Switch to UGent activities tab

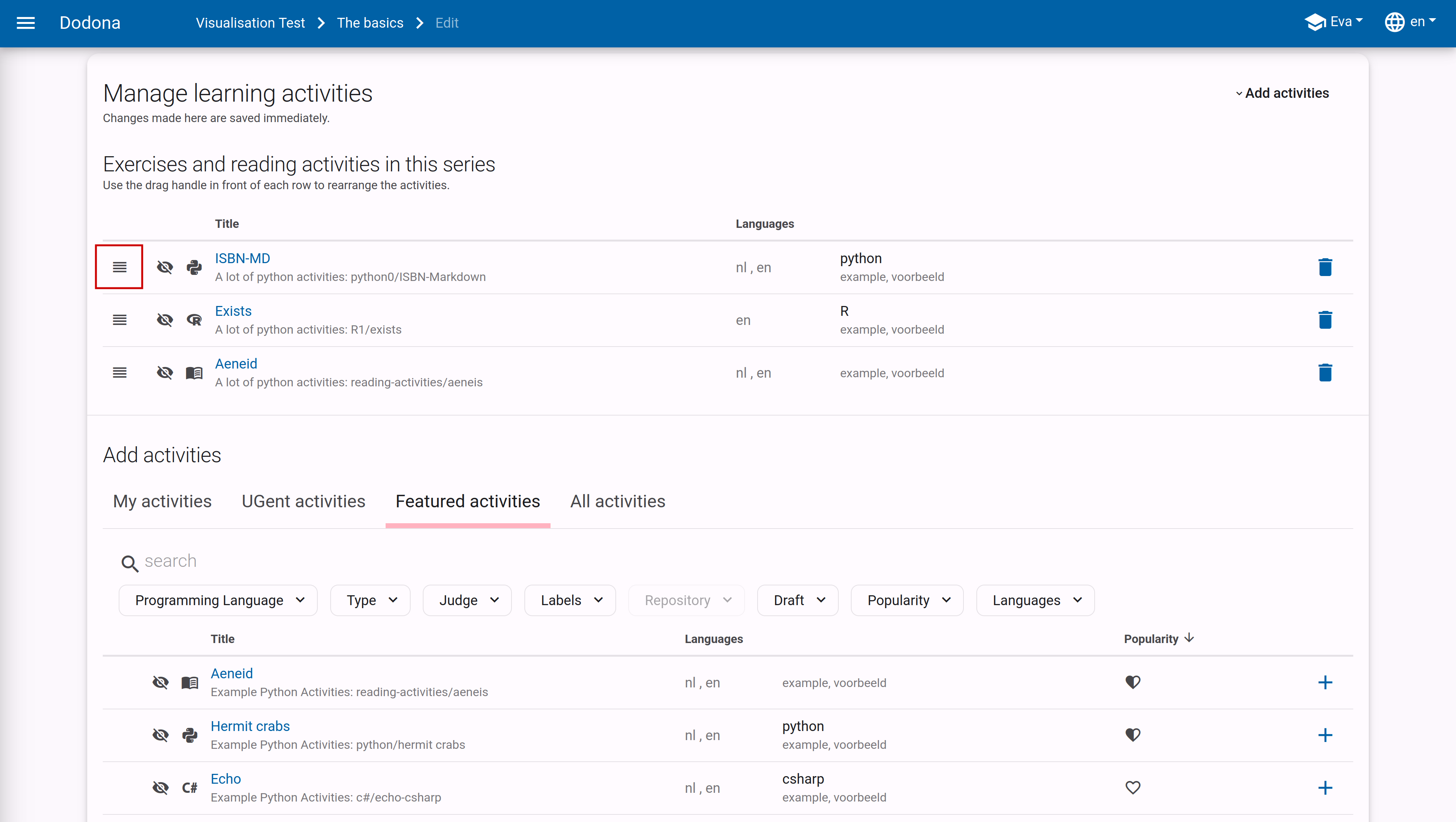(303, 501)
